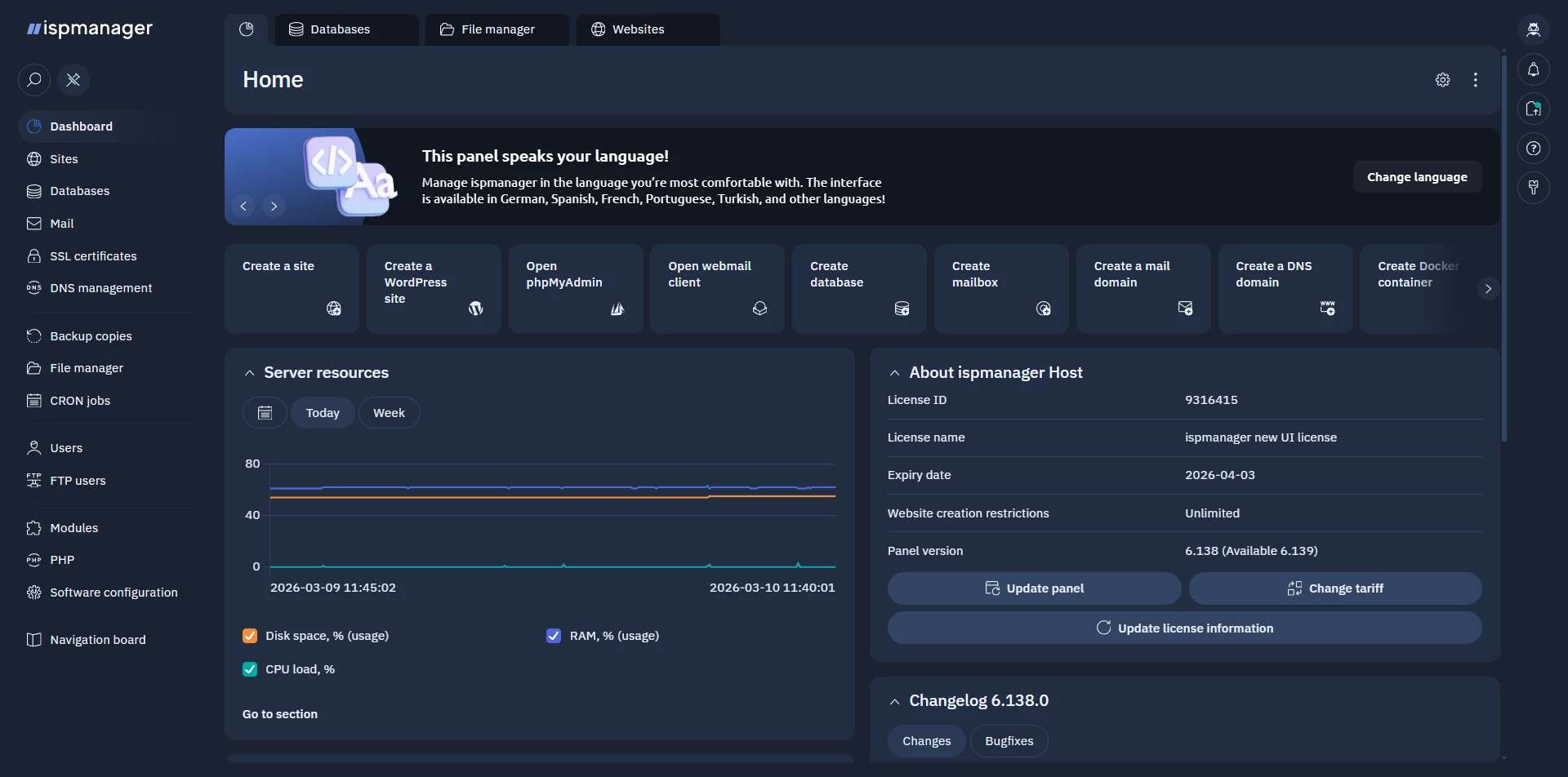Open Home page settings gear icon

(x=1442, y=80)
